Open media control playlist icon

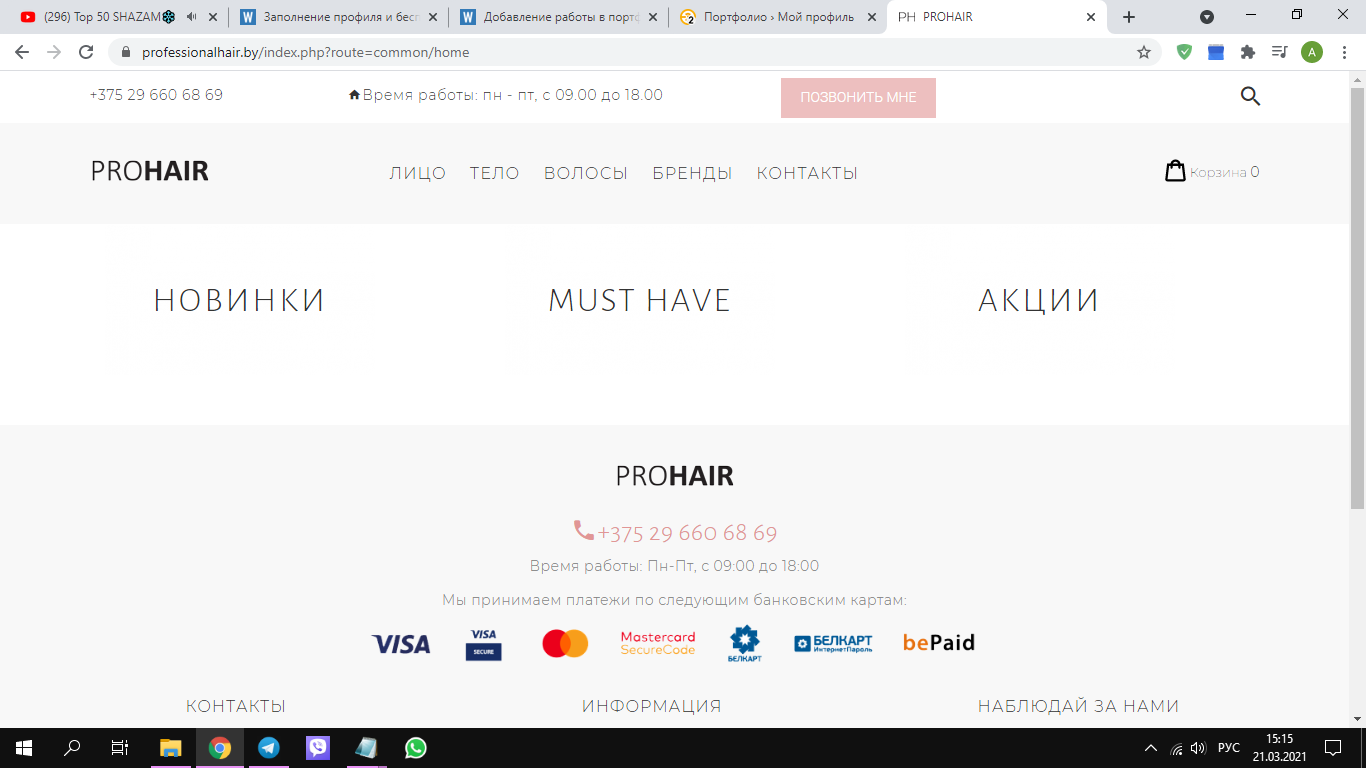point(1279,52)
